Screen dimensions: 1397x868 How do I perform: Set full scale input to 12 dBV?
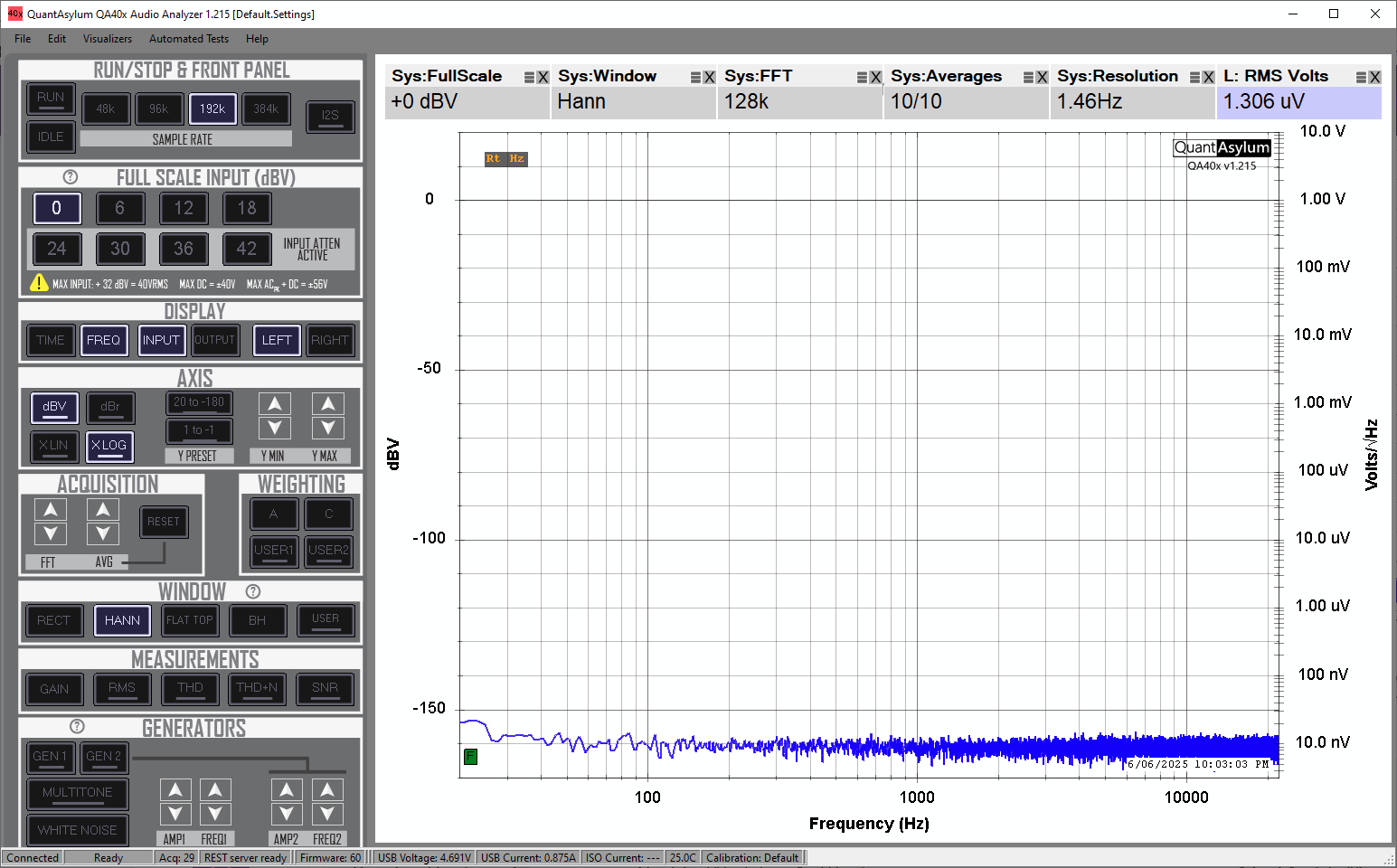click(x=184, y=209)
